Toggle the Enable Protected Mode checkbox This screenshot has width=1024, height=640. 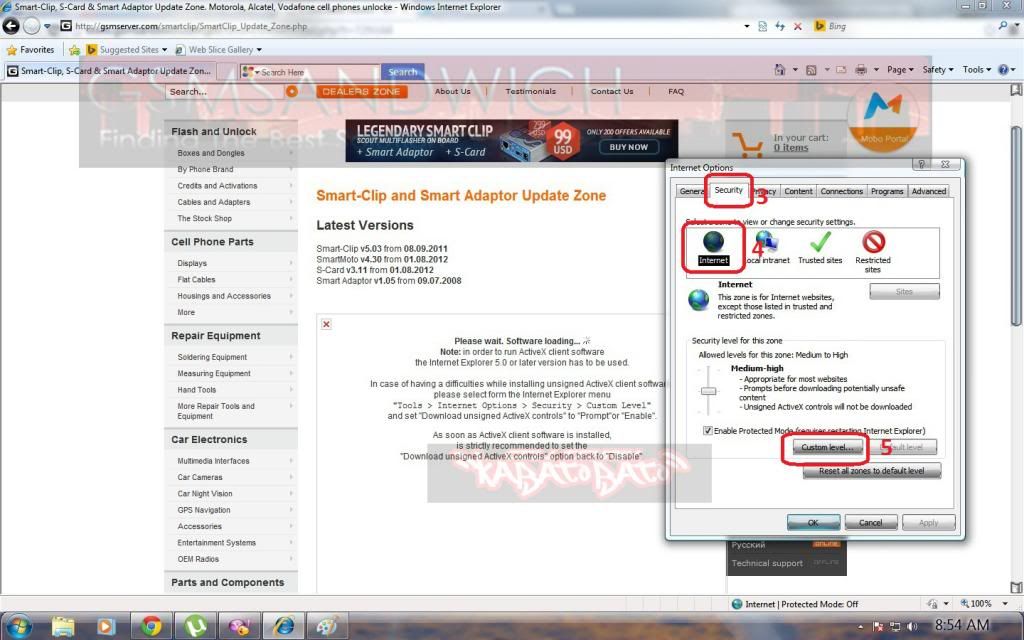pyautogui.click(x=707, y=430)
